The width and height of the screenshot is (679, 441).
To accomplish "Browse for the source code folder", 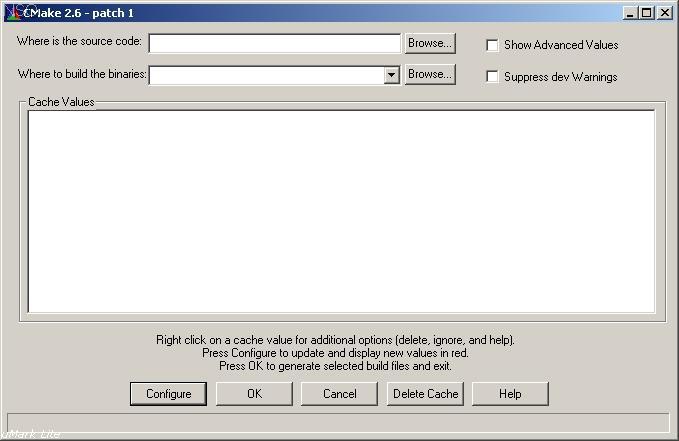I will click(430, 43).
